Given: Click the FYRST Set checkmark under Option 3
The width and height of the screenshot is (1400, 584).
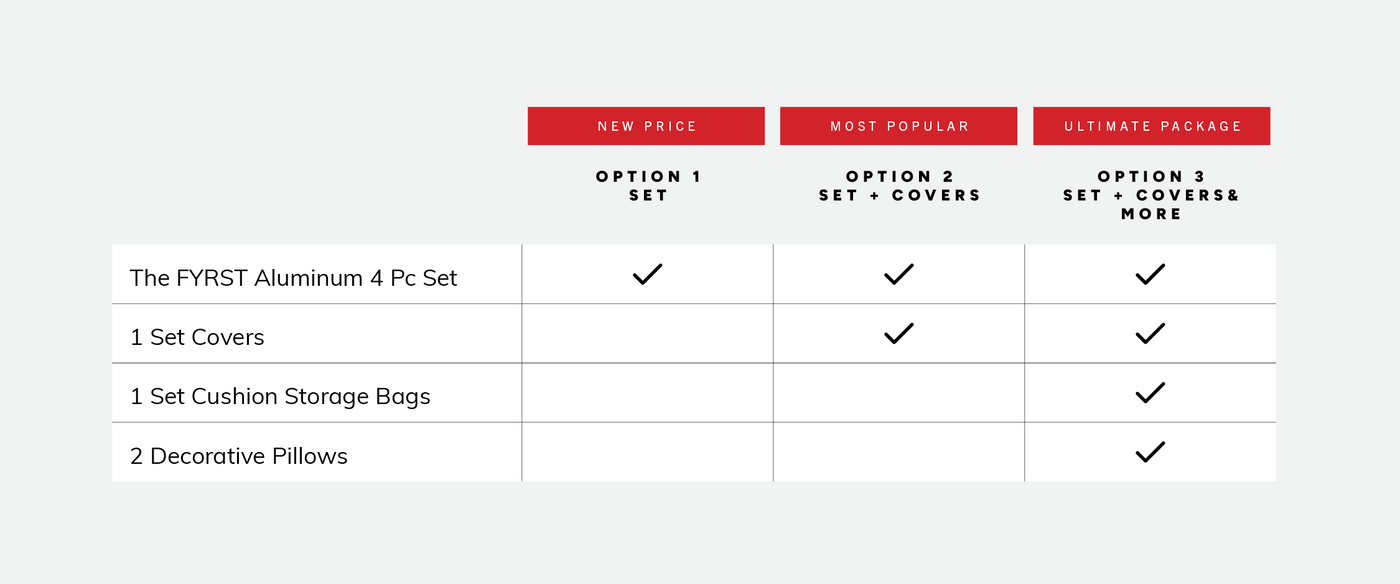Looking at the screenshot, I should point(1150,274).
